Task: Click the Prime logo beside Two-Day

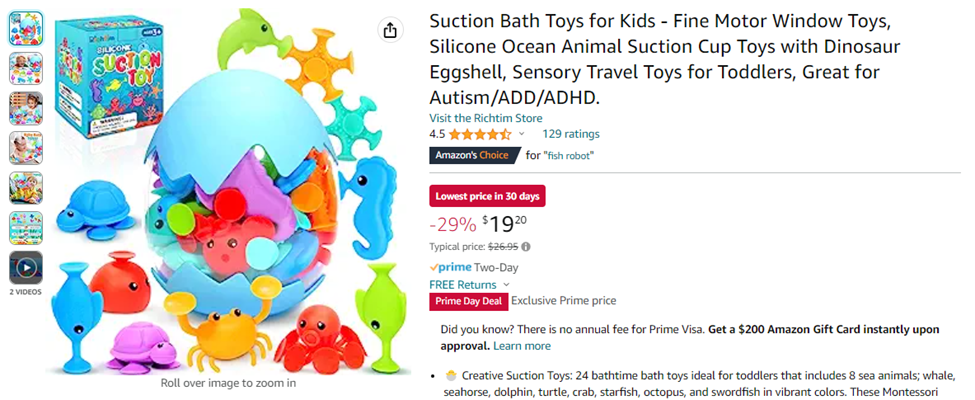Action: pos(449,268)
